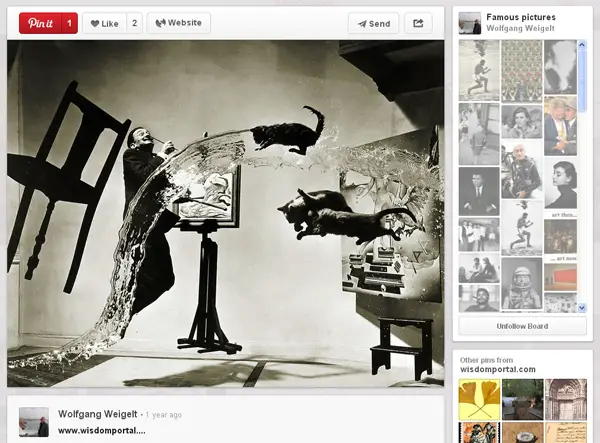This screenshot has width=600, height=443.
Task: Open the two men in hats color thumbnail
Action: click(561, 126)
